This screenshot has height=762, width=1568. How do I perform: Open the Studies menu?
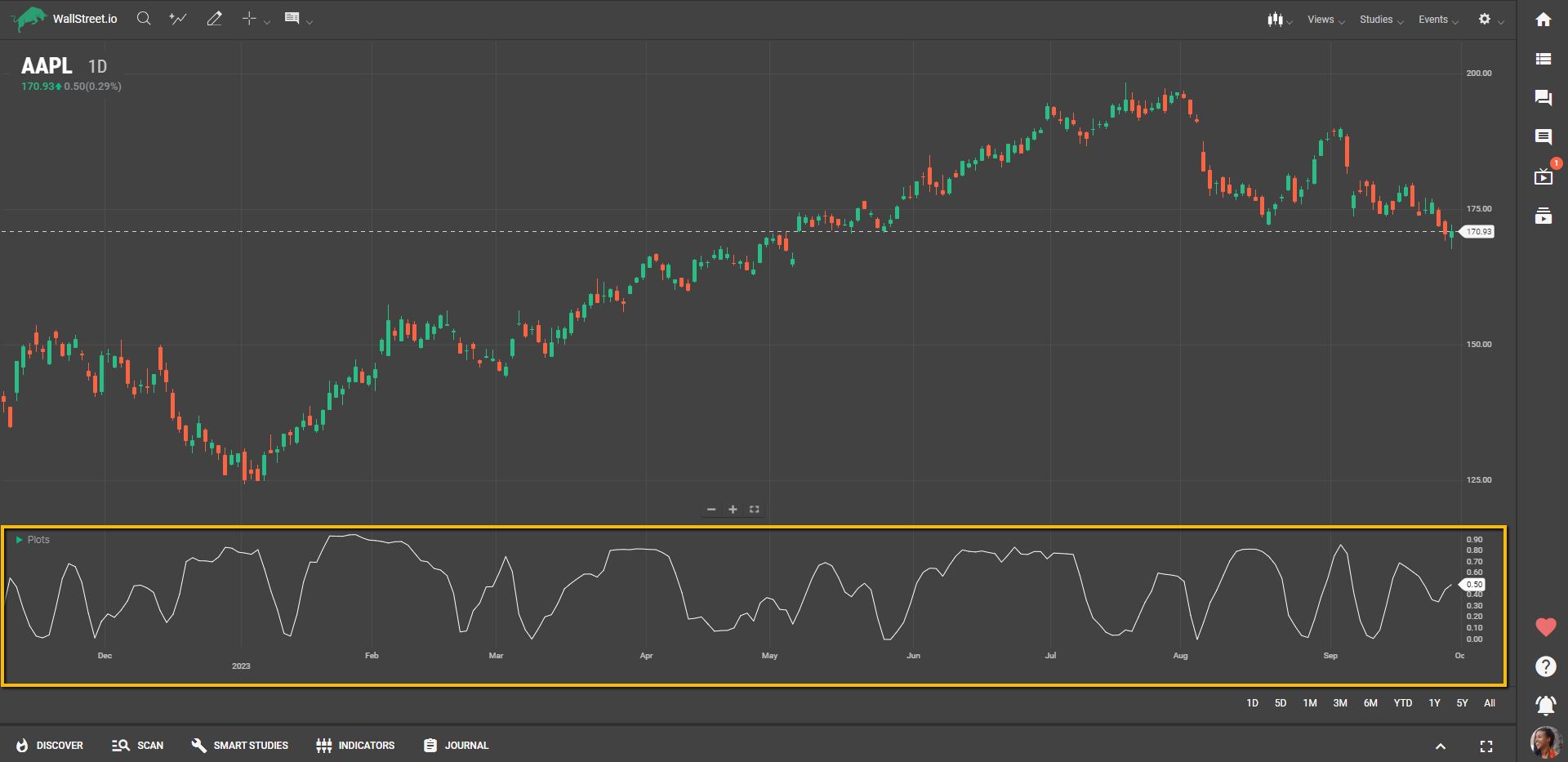click(x=1382, y=20)
